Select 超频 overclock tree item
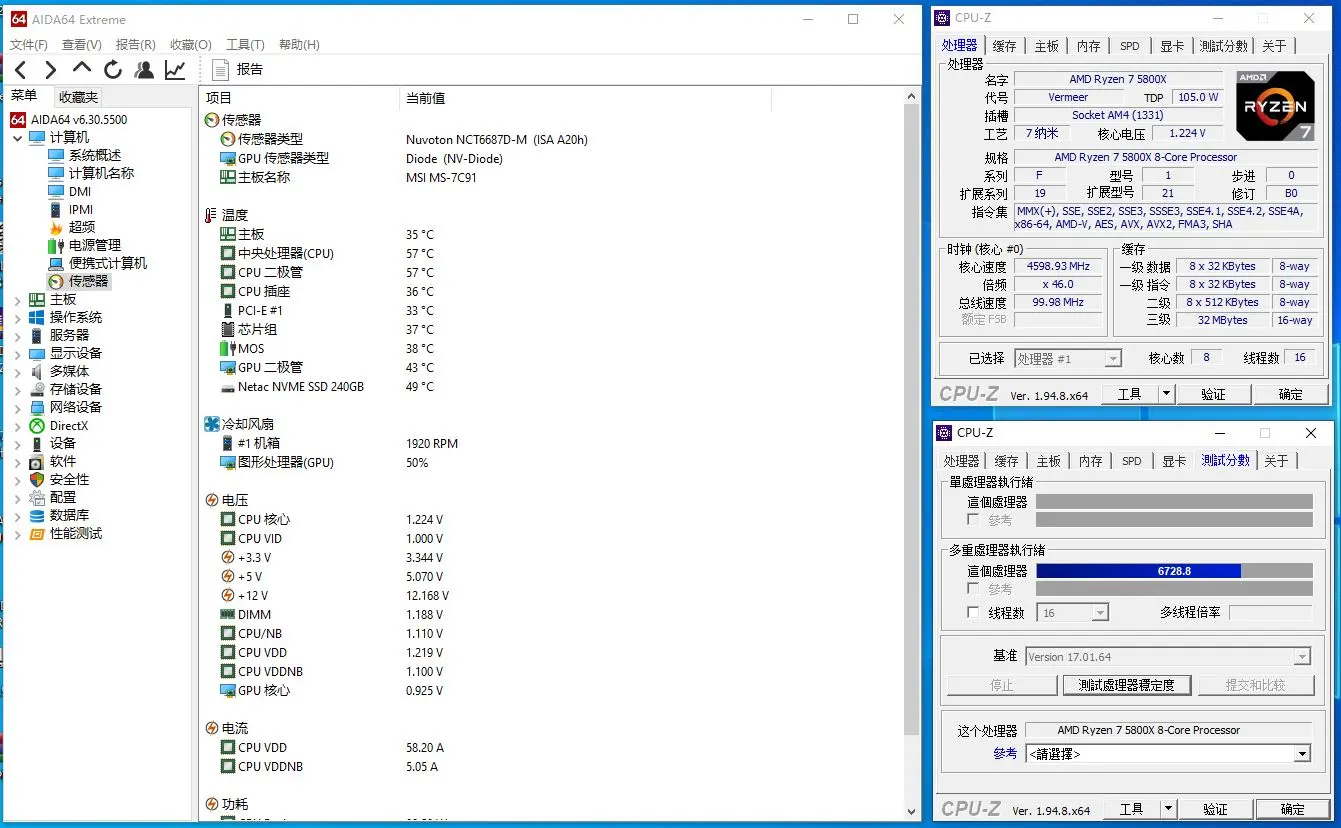The height and width of the screenshot is (828, 1341). coord(82,227)
